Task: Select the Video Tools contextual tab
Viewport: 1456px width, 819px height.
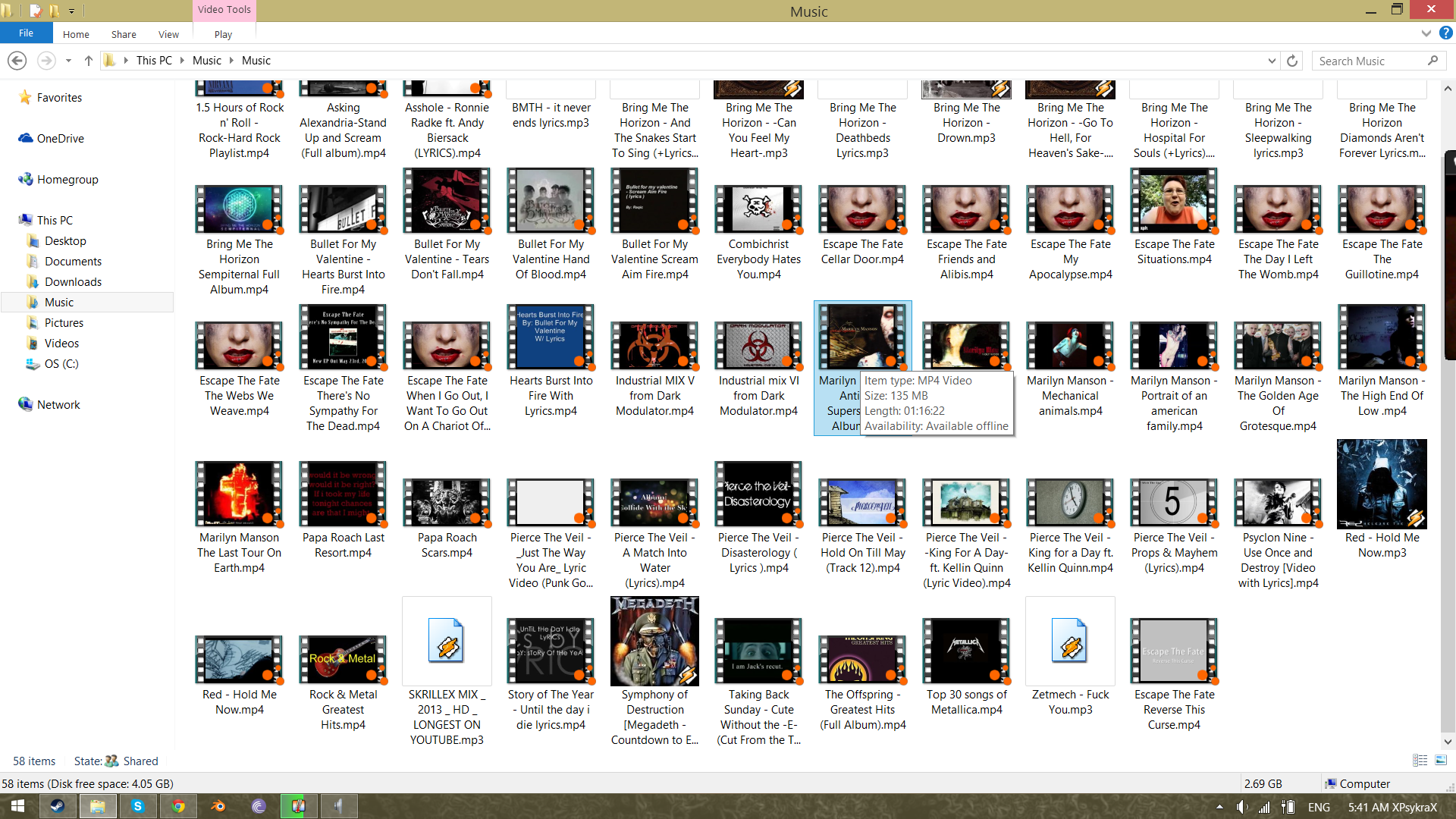Action: tap(224, 10)
